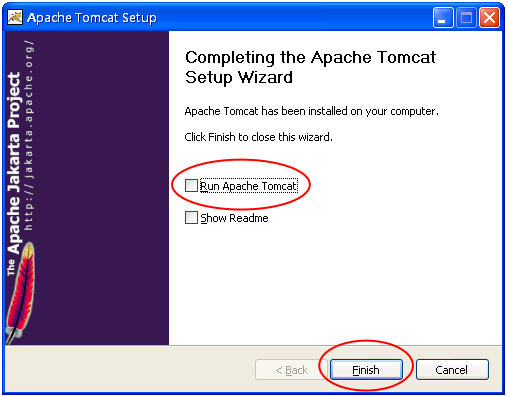Viewport: 508px width, 397px height.
Task: Tick the Show Readme checkbox
Action: (x=191, y=218)
